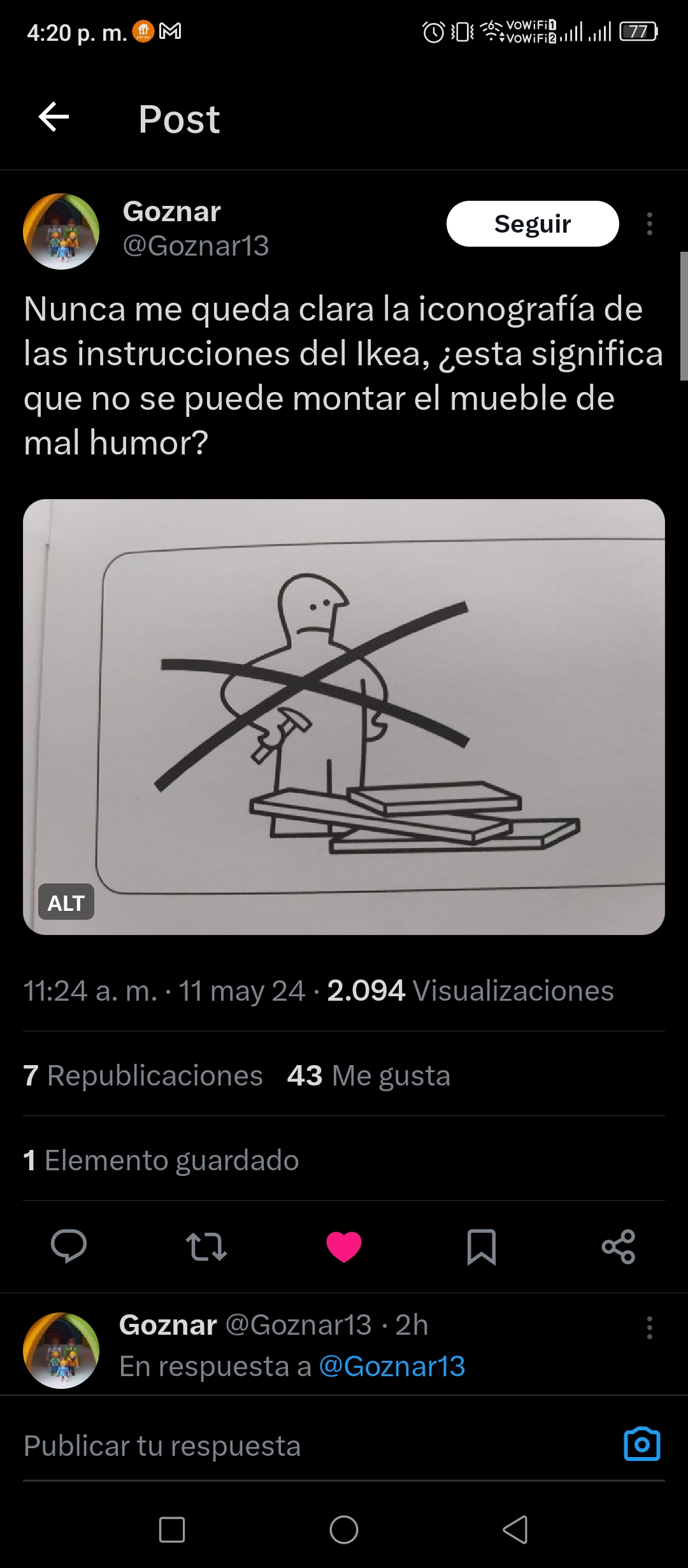Open the reply speech bubble icon
The image size is (688, 1568).
pyautogui.click(x=69, y=1246)
